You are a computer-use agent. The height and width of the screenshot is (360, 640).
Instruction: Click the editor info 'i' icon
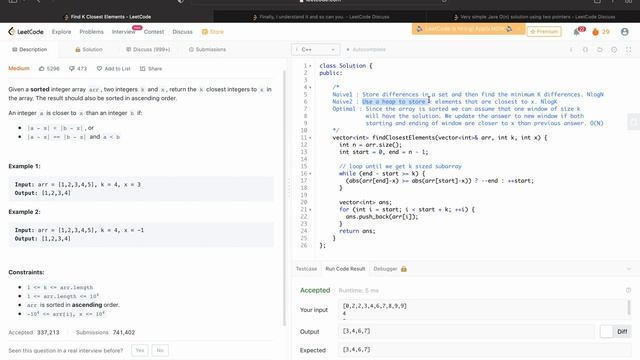571,49
